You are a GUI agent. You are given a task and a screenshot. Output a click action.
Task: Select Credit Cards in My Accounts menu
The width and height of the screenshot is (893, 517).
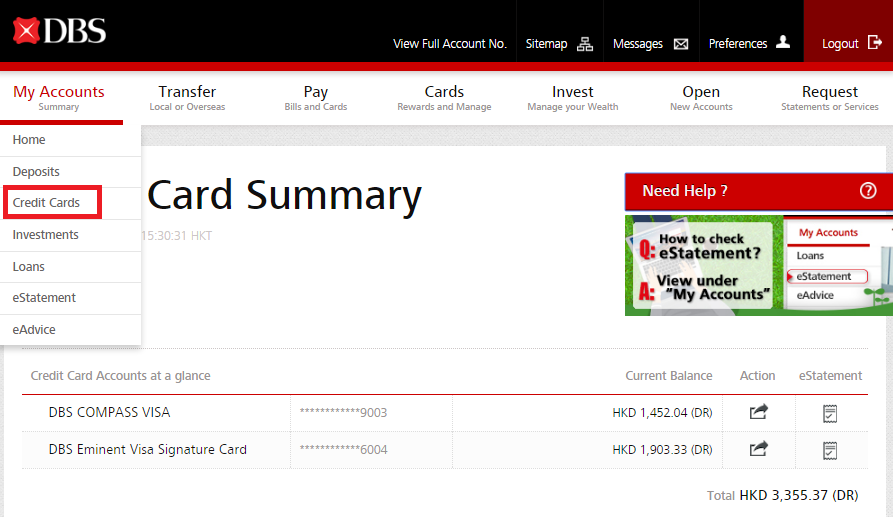point(46,203)
